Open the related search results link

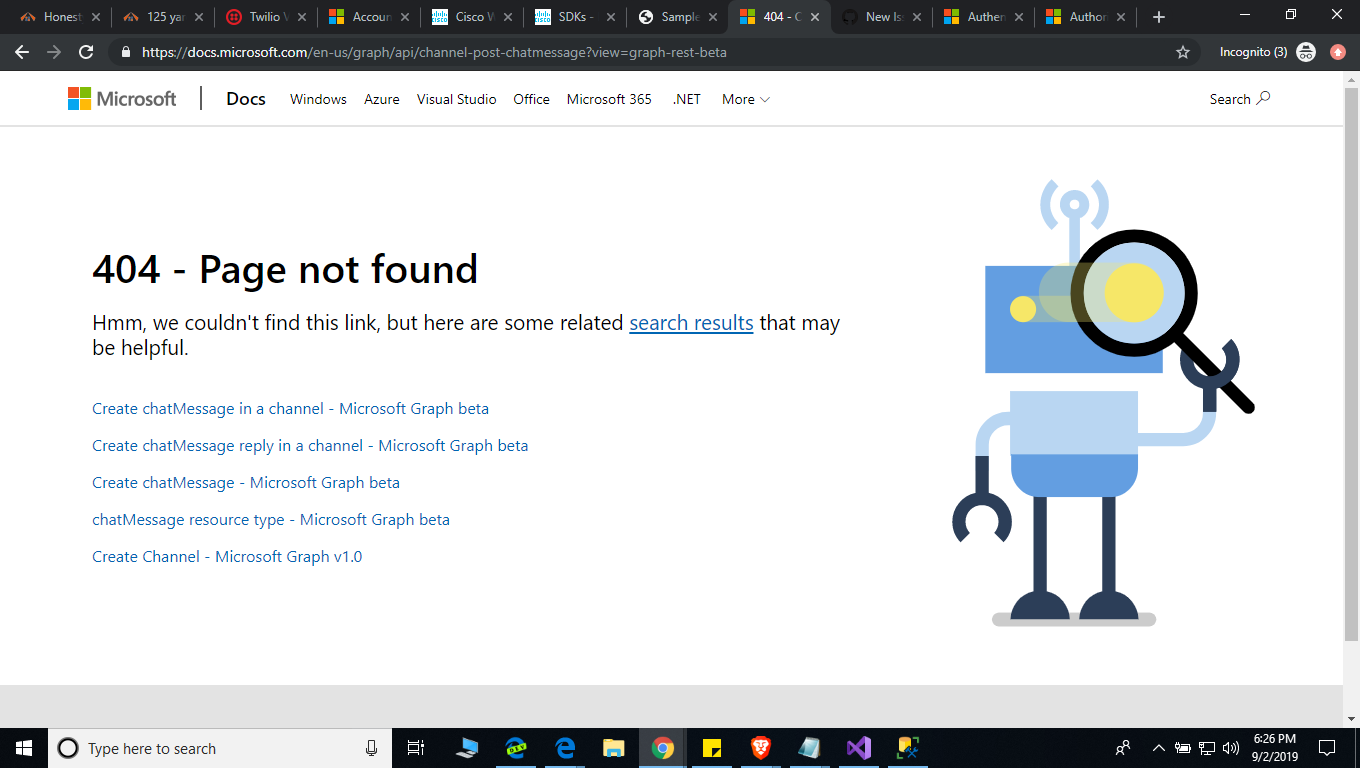pos(691,322)
